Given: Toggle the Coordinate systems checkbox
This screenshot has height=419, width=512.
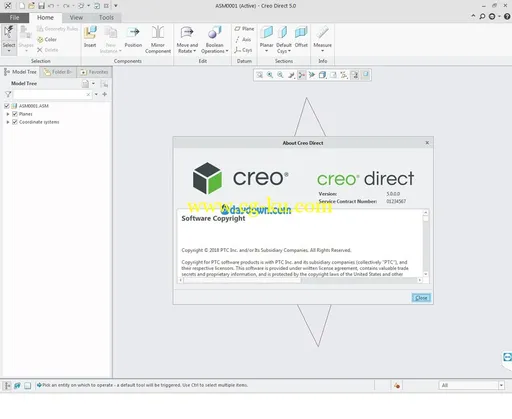Looking at the screenshot, I should pyautogui.click(x=15, y=122).
